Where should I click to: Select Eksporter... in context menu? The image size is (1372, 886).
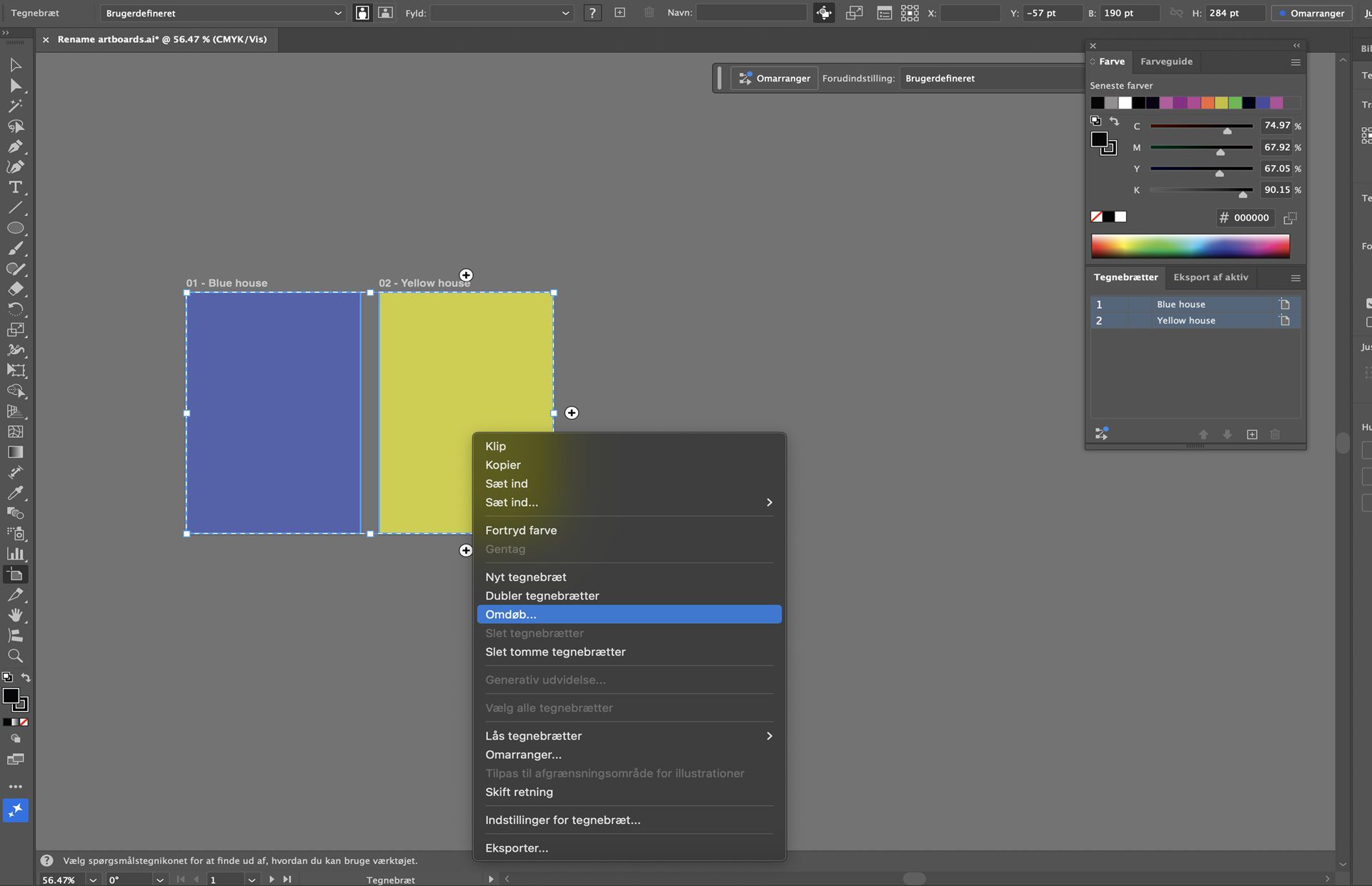(517, 848)
